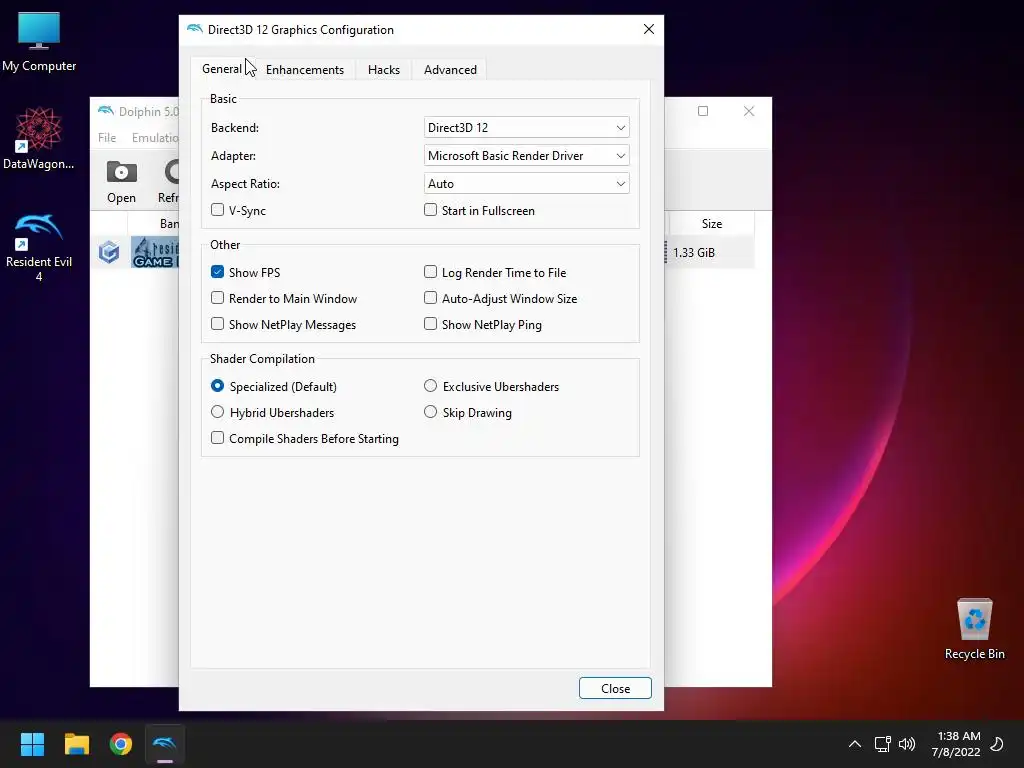
Task: Click the Dolphin emulator taskbar icon
Action: coord(165,744)
